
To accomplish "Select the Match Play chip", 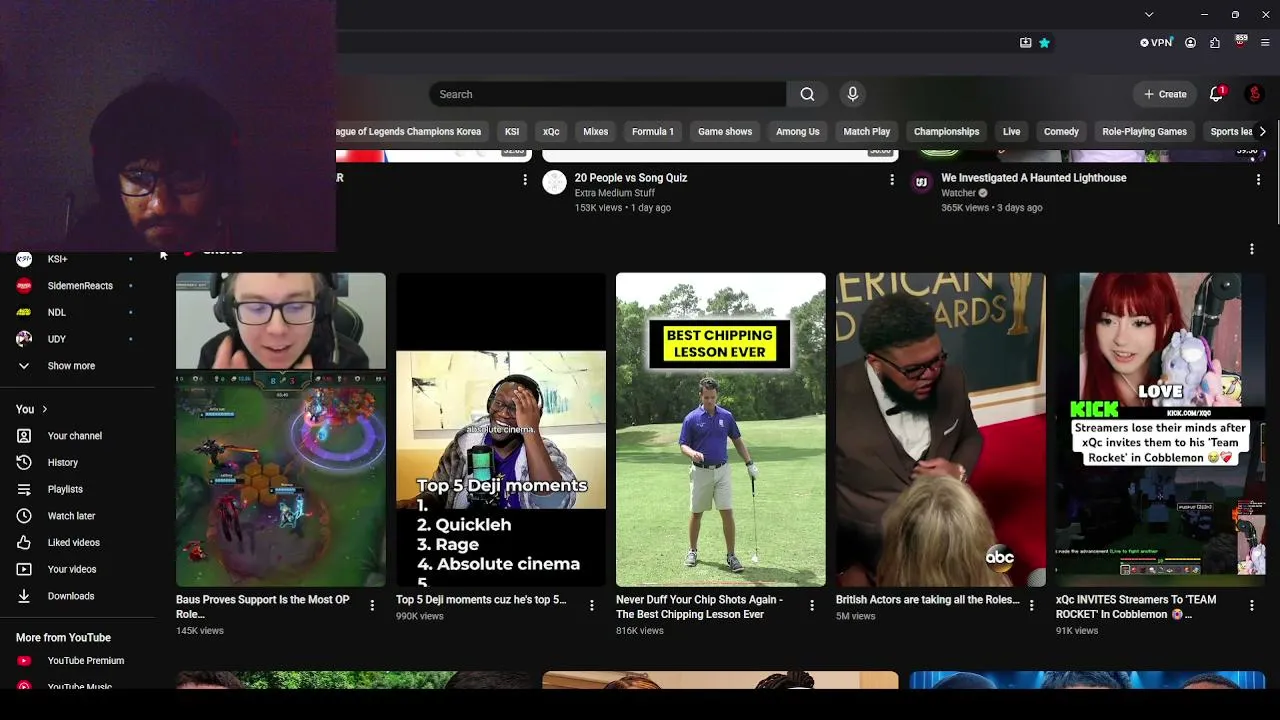I will pos(867,131).
